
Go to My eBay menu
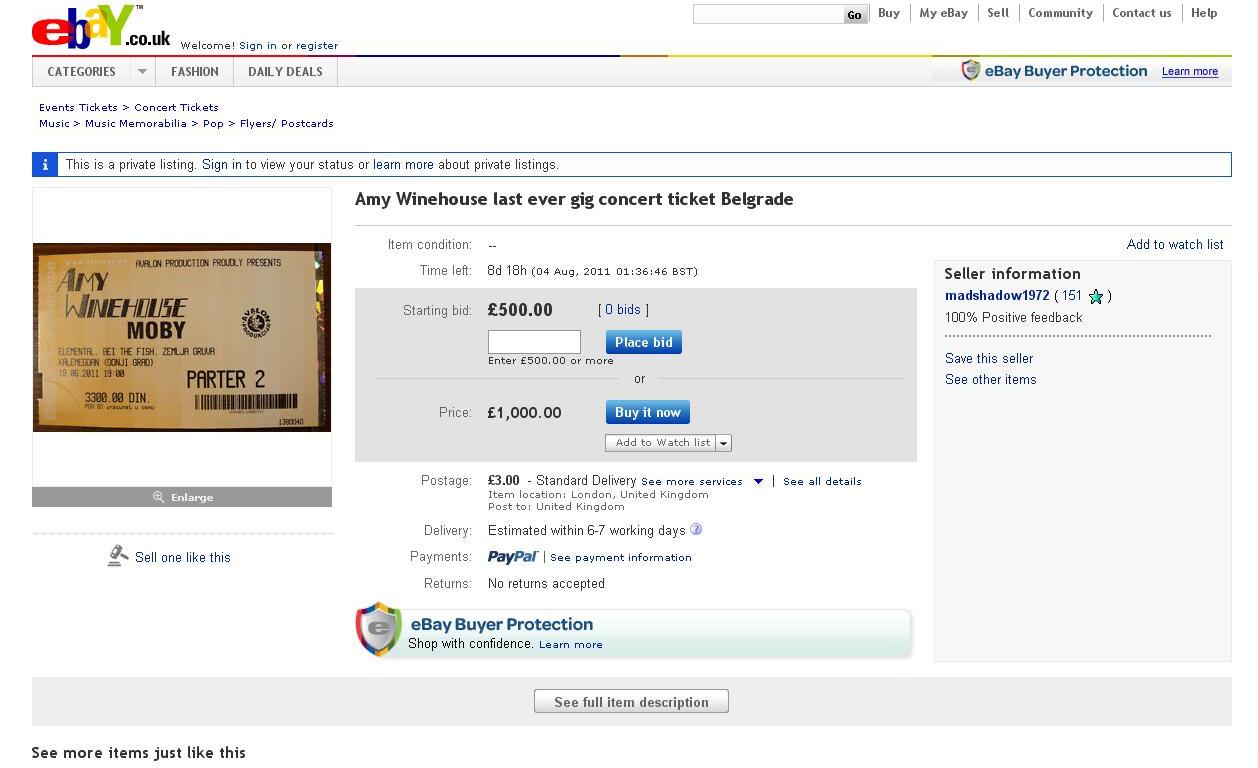943,13
